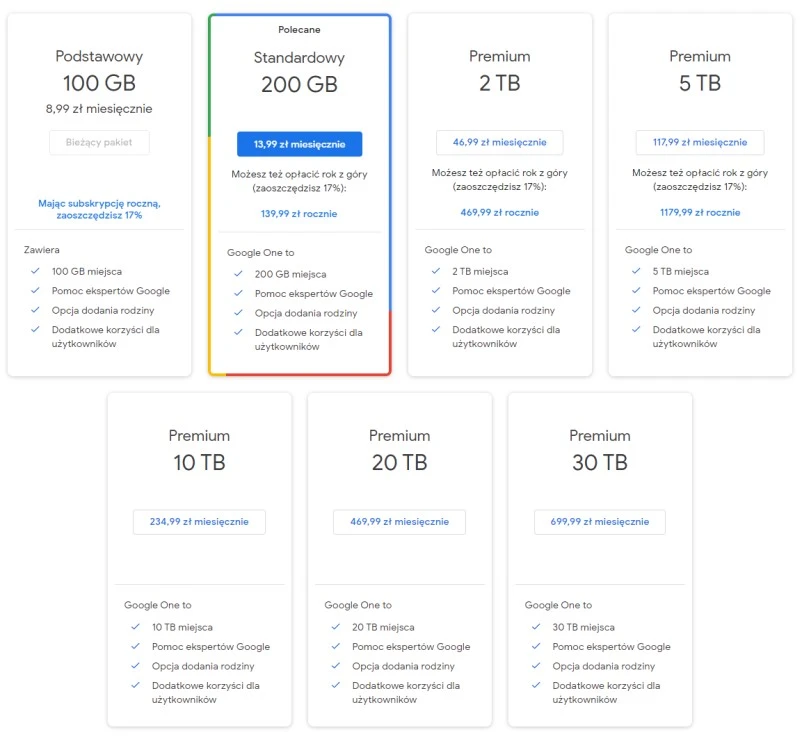
Task: Select the Polecane Standardowy plan card
Action: (299, 60)
